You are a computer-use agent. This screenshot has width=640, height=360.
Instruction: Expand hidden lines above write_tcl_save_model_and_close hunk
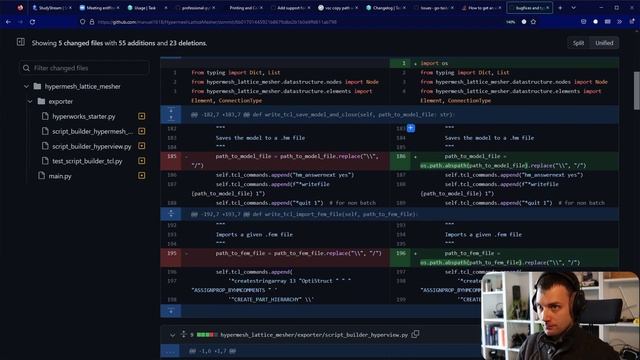tap(171, 114)
